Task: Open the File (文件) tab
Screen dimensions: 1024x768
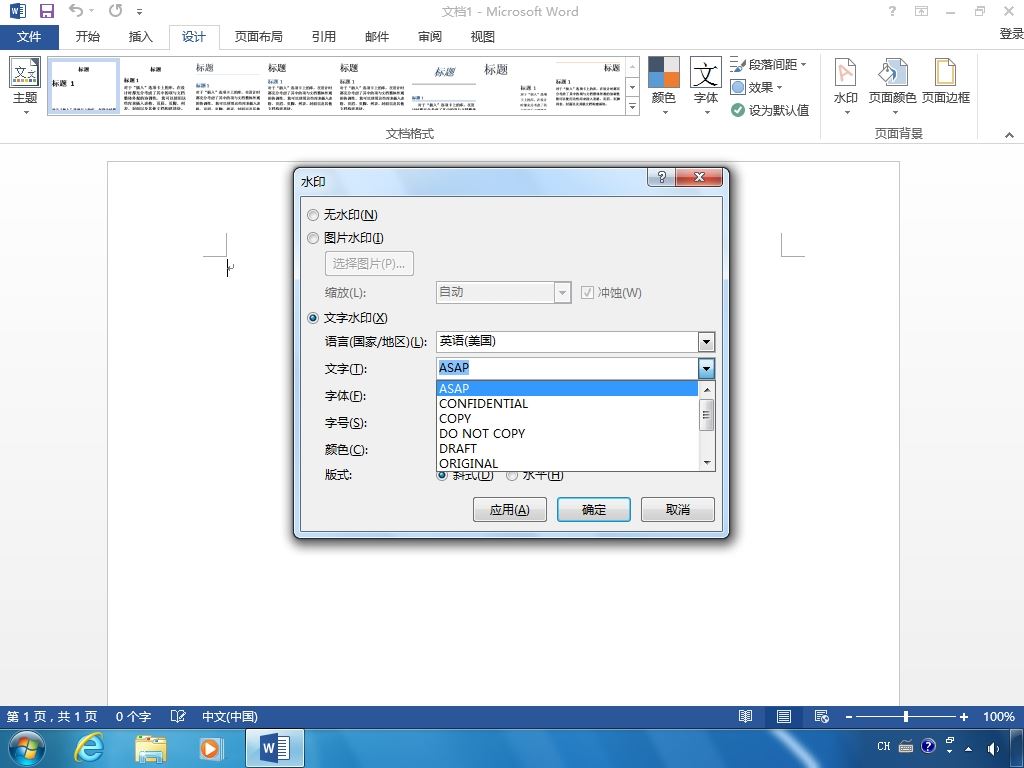Action: point(29,37)
